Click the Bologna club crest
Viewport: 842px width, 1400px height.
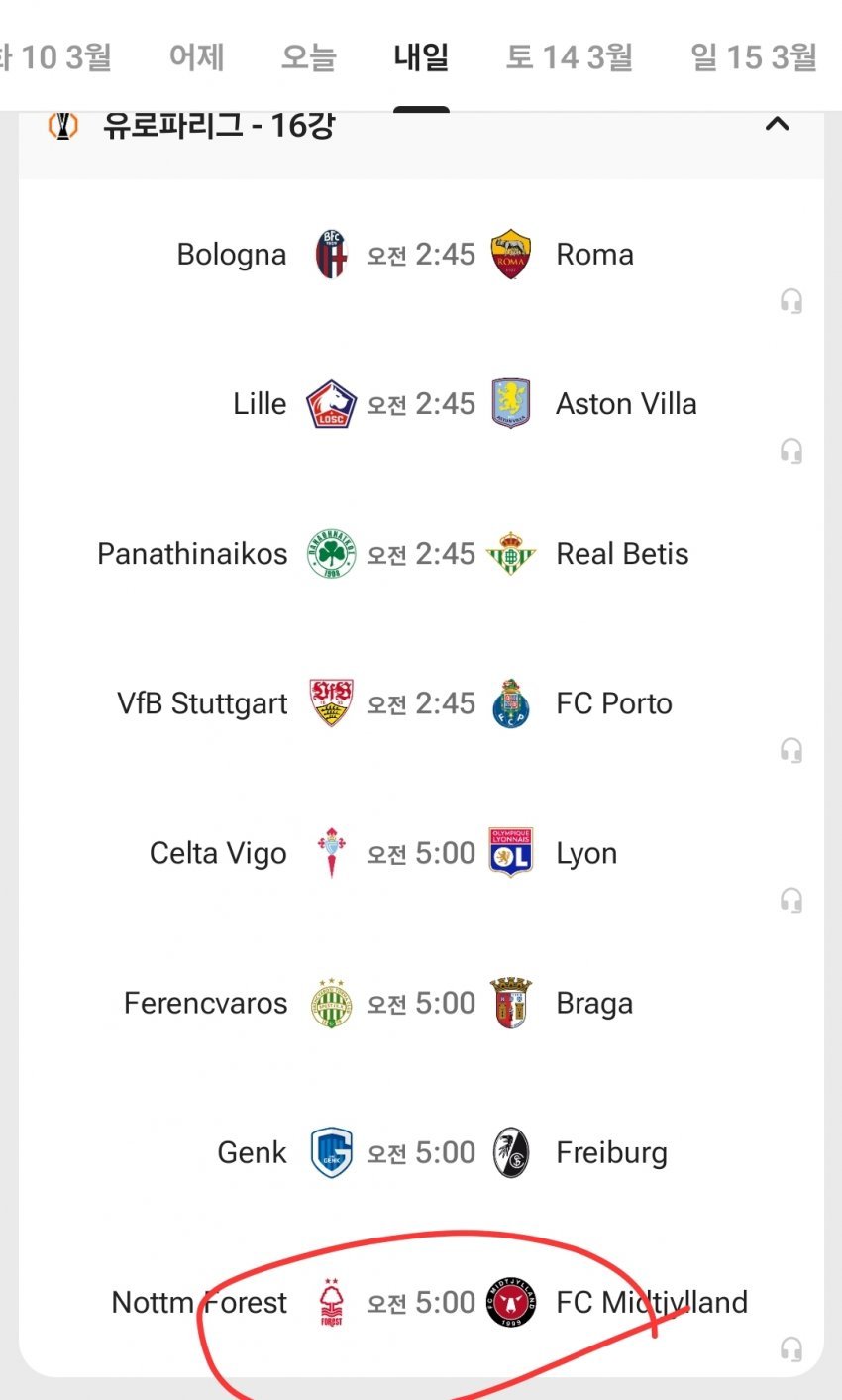(331, 255)
